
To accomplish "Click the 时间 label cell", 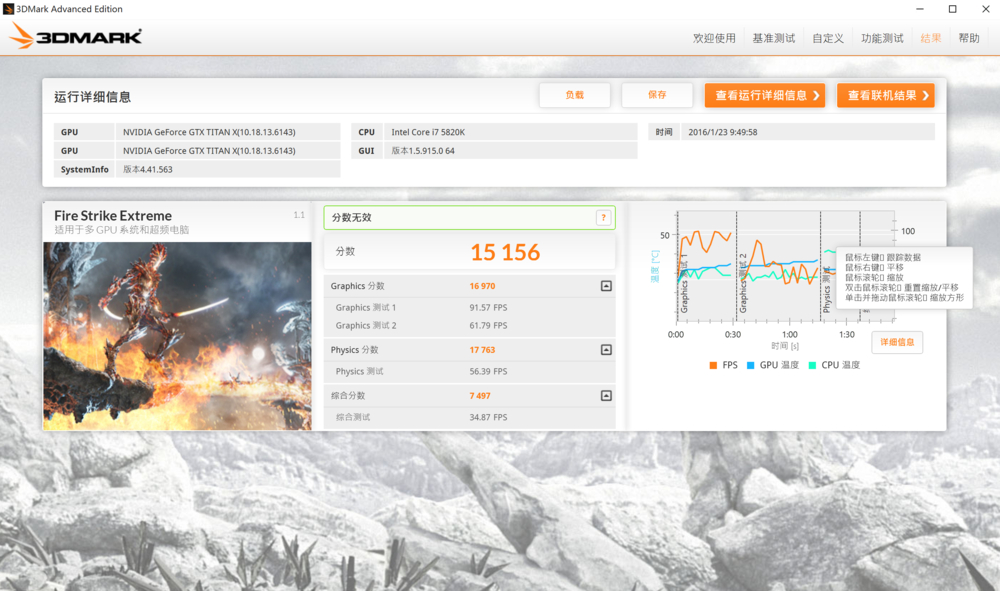I will tap(664, 132).
